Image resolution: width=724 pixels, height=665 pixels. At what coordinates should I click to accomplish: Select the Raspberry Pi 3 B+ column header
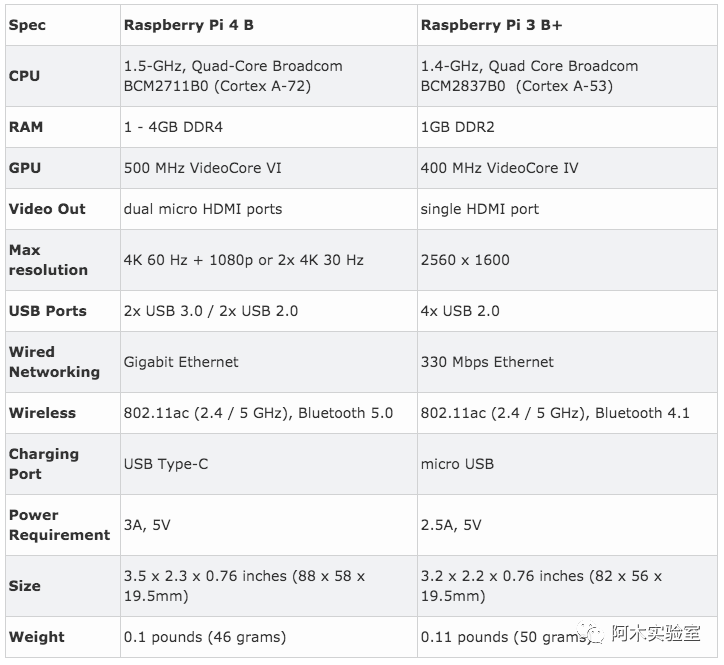(x=491, y=25)
